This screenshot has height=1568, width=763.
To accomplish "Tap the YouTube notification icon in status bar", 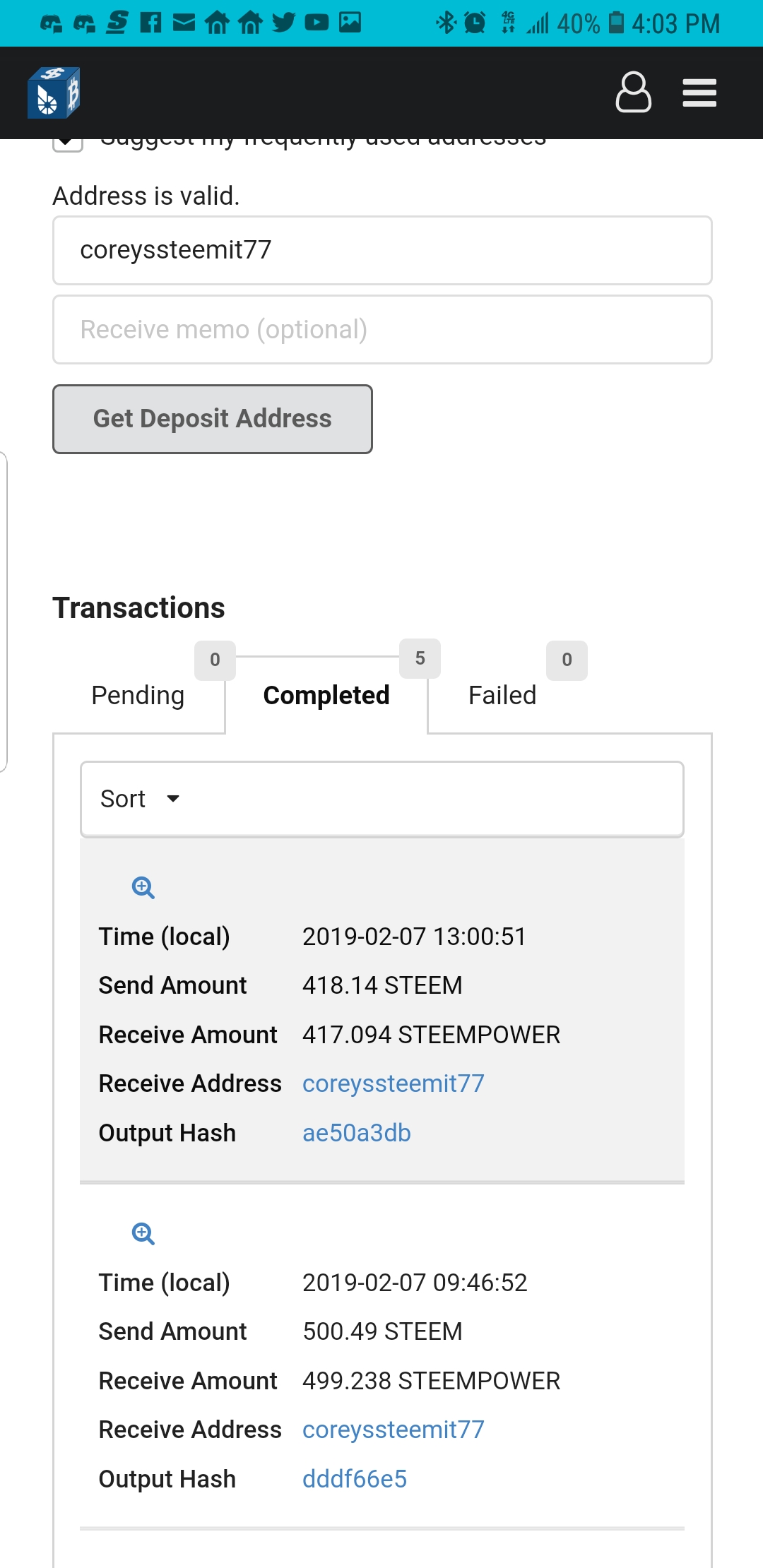I will [x=317, y=23].
